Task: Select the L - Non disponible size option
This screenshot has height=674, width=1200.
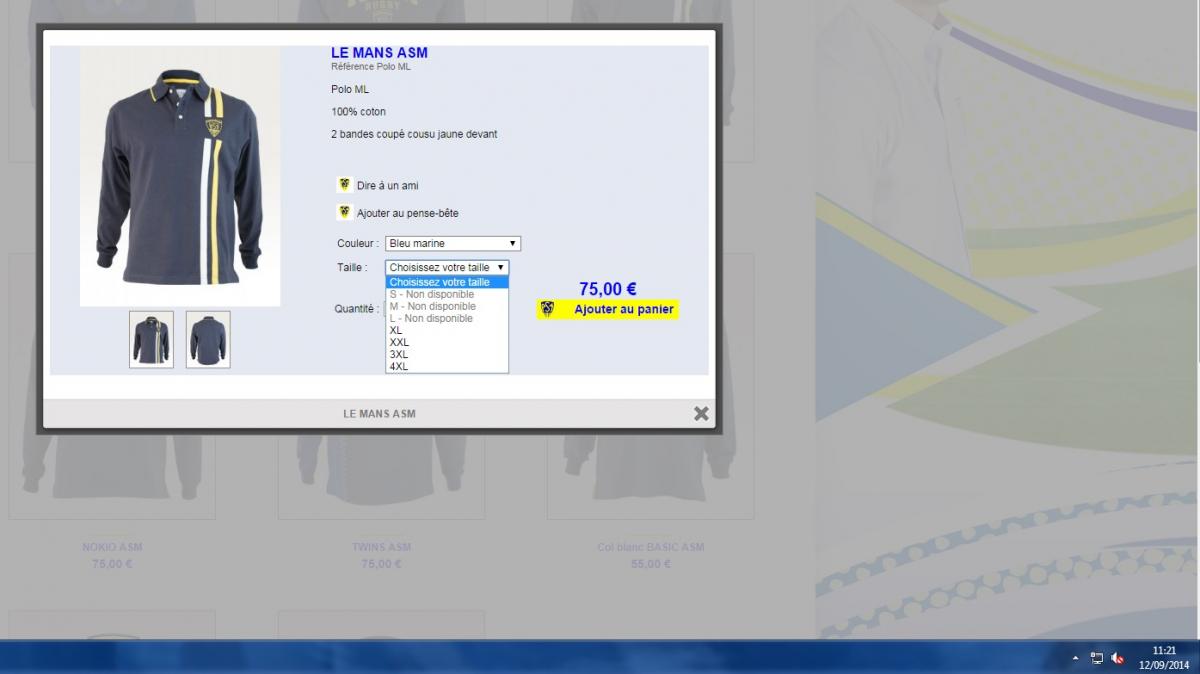Action: [447, 318]
